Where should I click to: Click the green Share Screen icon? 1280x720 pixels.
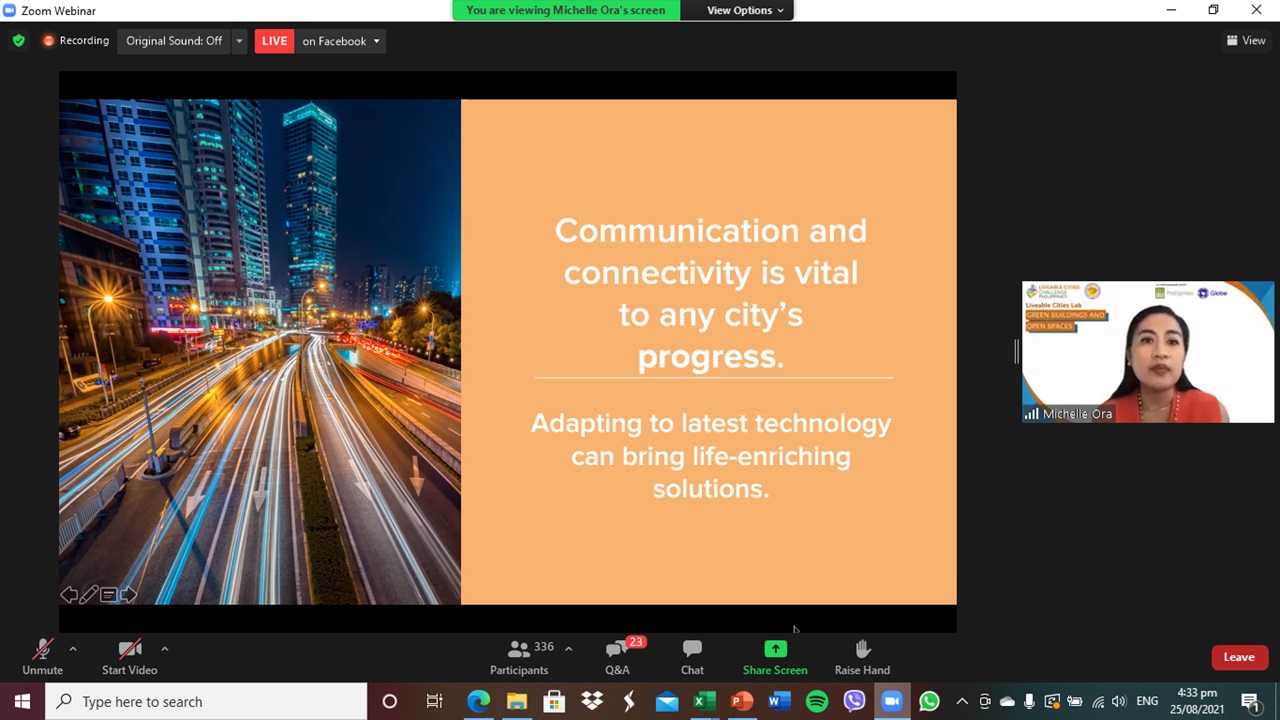click(775, 649)
